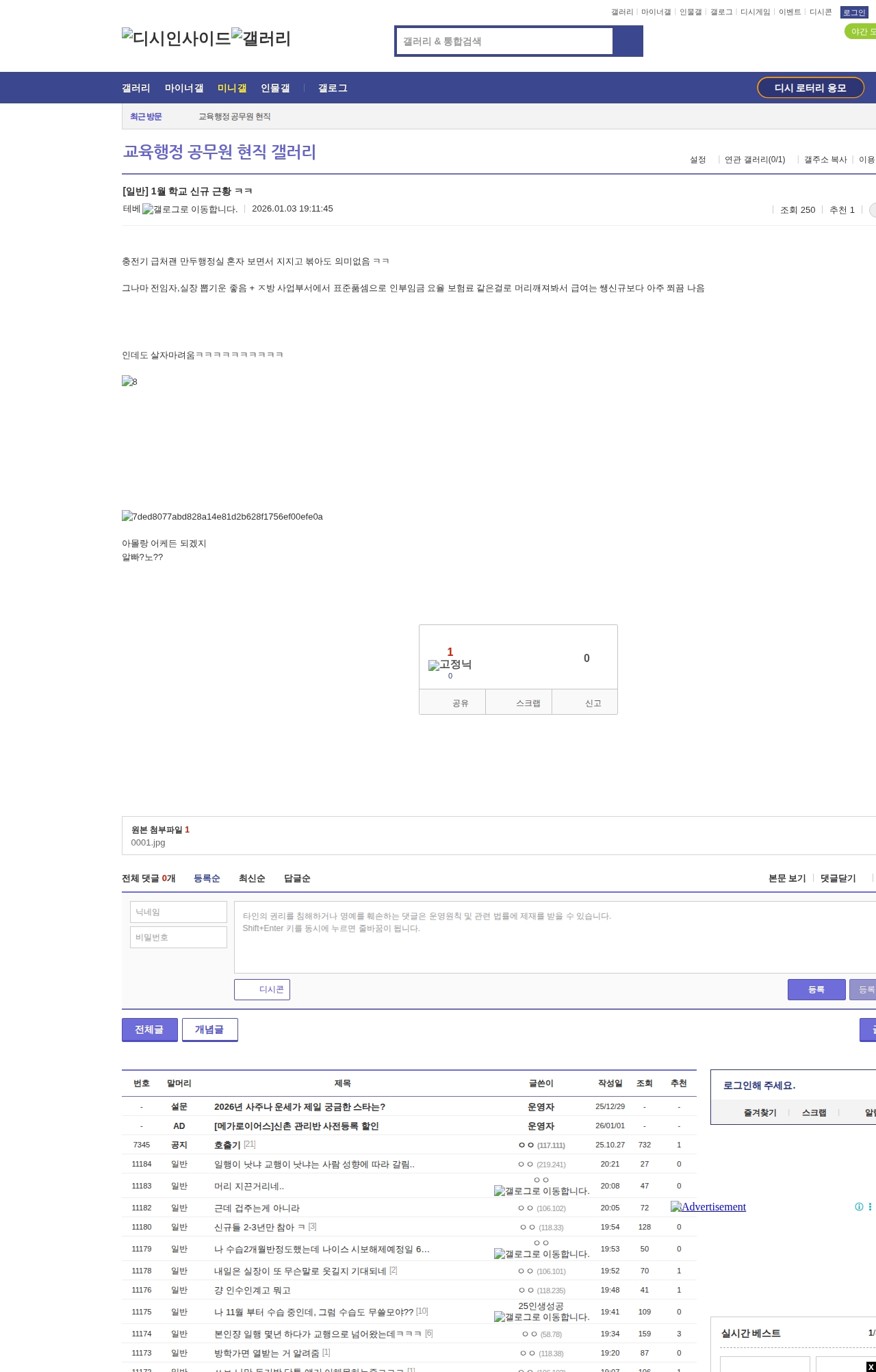Focus the comment text area
876x1372 pixels.
(555, 937)
